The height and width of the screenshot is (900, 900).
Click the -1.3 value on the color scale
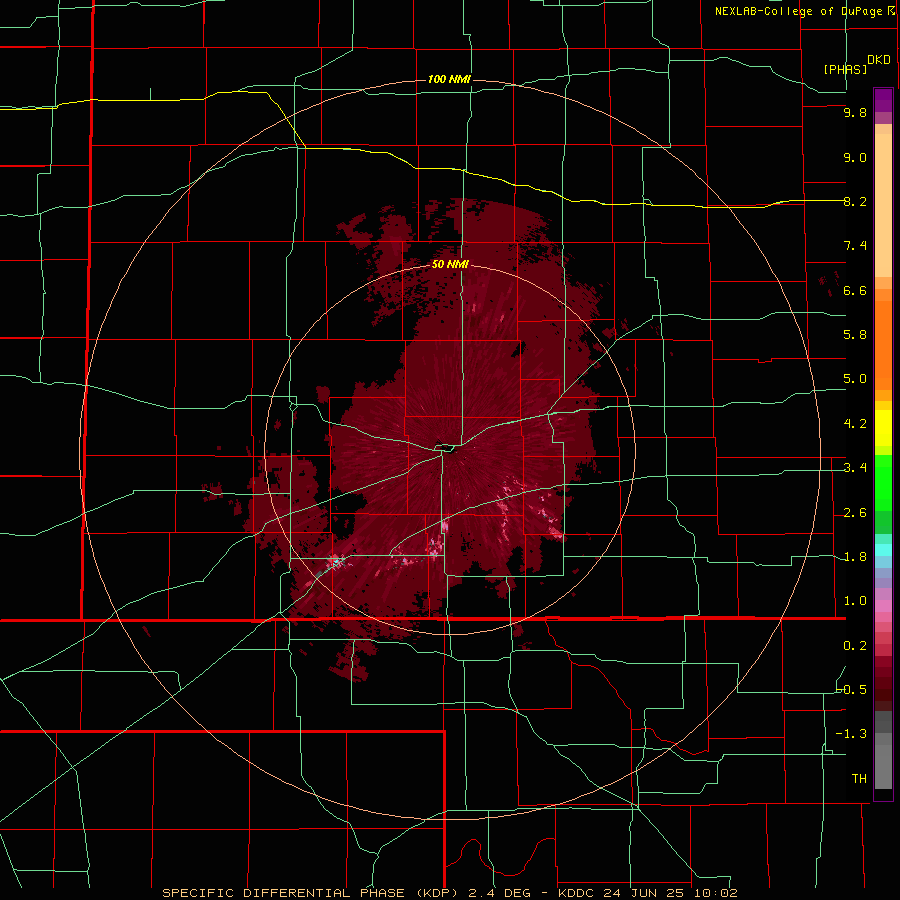(x=851, y=734)
